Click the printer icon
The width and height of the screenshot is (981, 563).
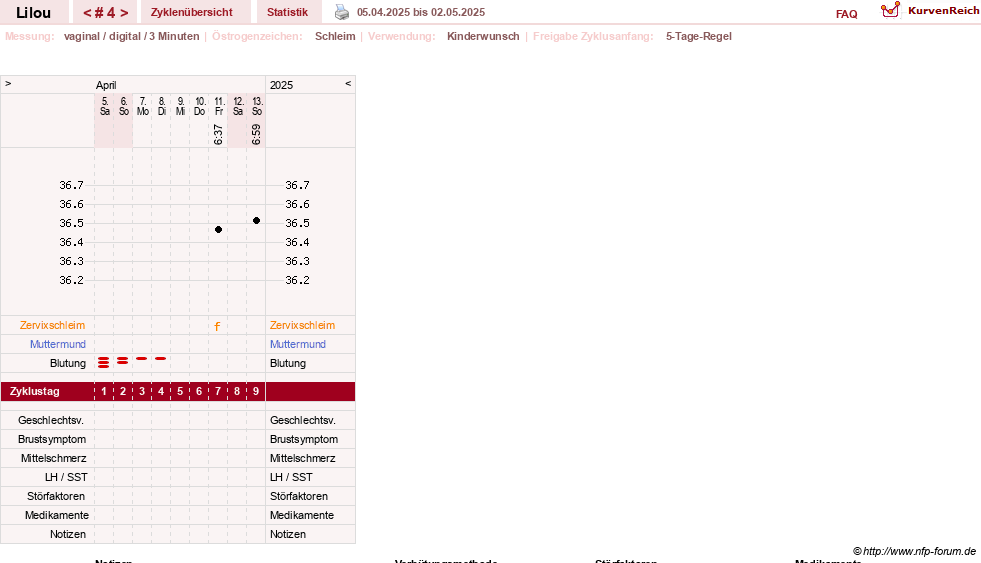coord(342,12)
